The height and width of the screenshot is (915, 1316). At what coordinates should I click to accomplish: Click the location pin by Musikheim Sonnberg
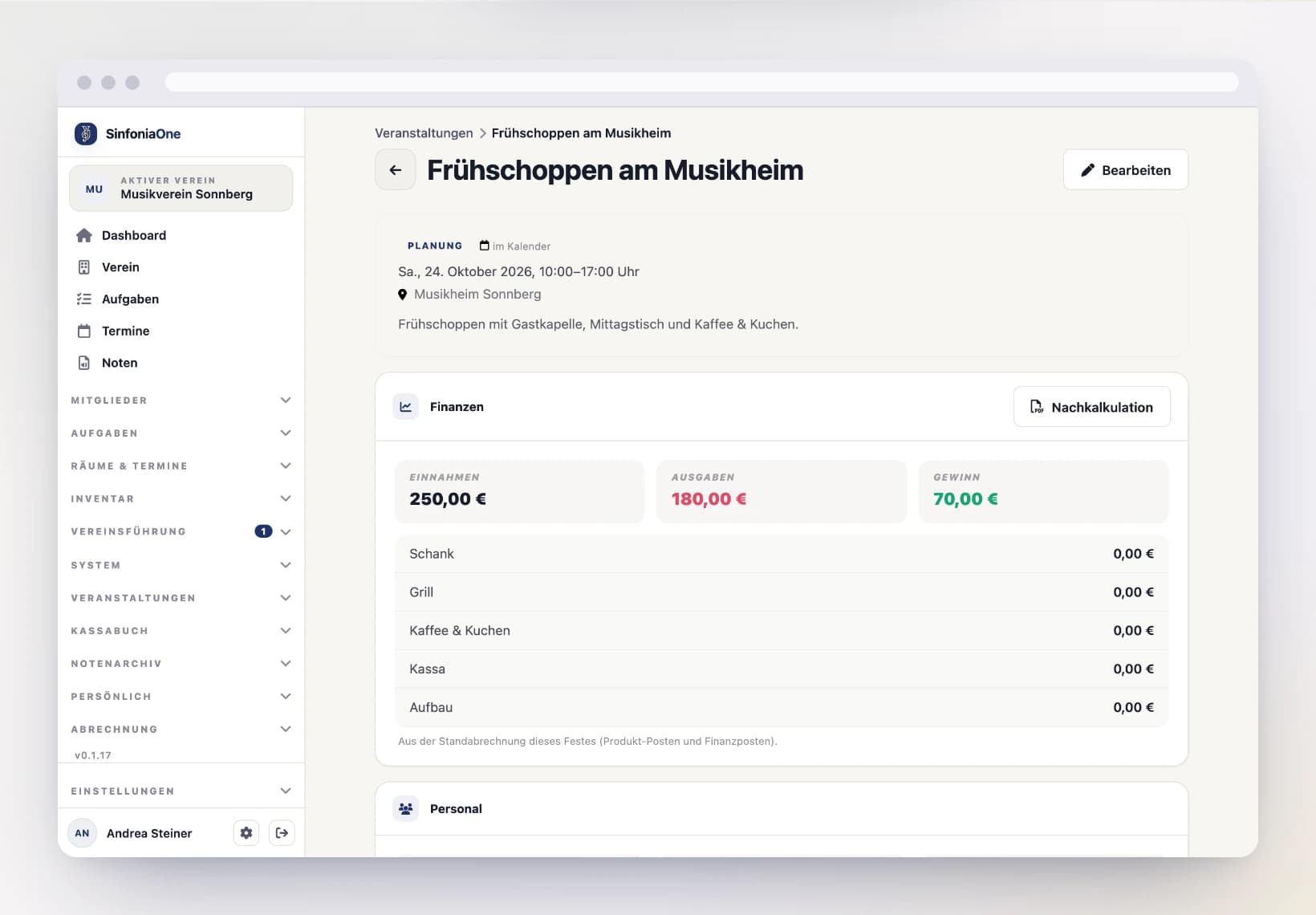pos(403,295)
